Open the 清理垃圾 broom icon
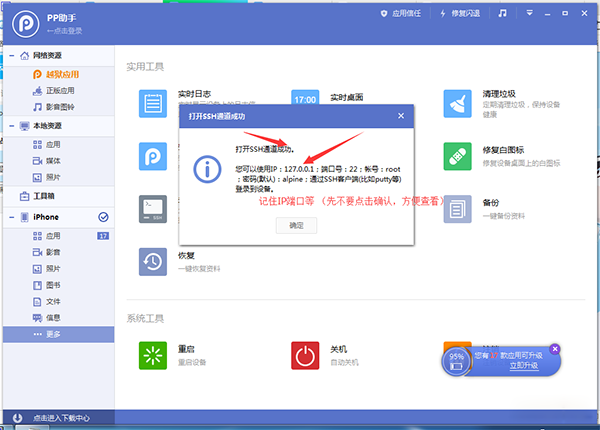 pyautogui.click(x=457, y=104)
